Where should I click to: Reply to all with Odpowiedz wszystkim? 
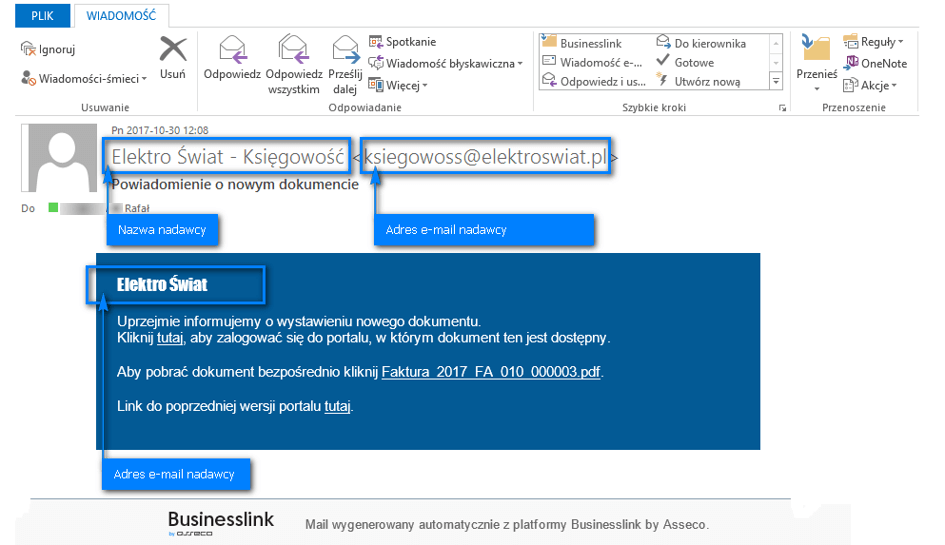[x=294, y=65]
